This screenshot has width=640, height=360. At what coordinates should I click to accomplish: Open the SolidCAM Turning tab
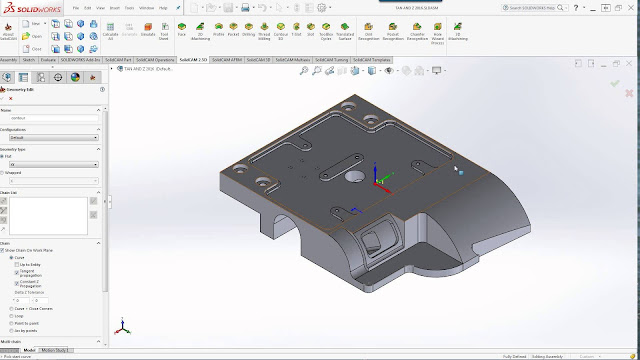[x=331, y=60]
